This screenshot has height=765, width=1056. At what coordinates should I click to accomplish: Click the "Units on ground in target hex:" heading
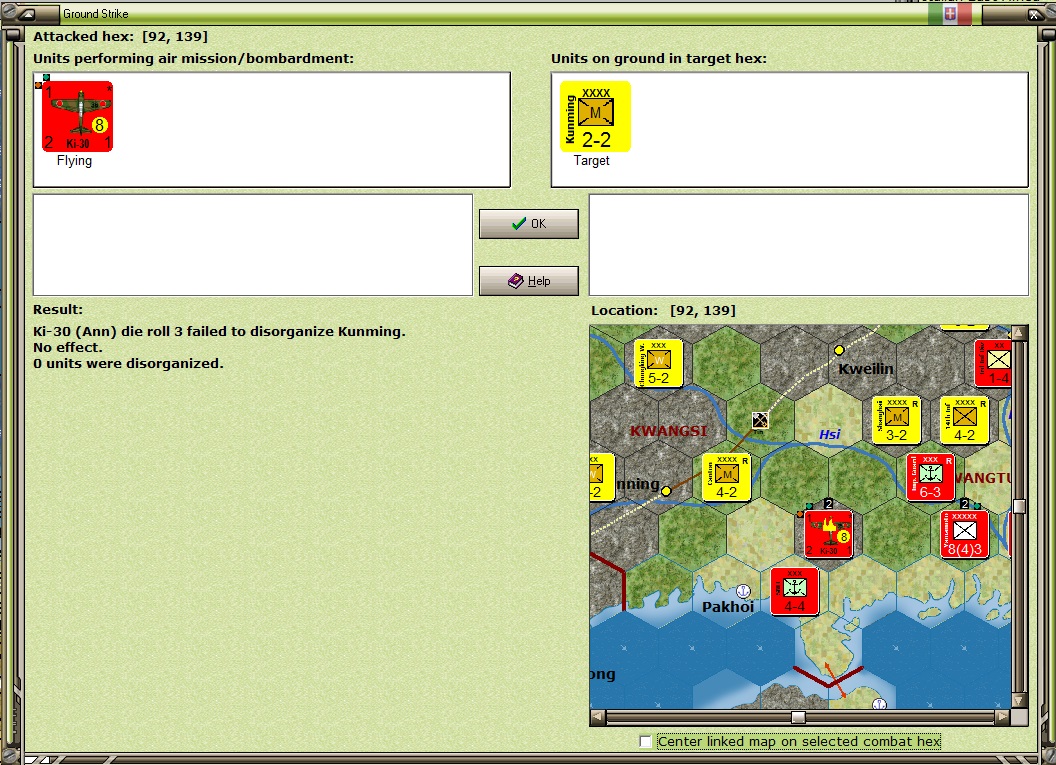click(659, 59)
